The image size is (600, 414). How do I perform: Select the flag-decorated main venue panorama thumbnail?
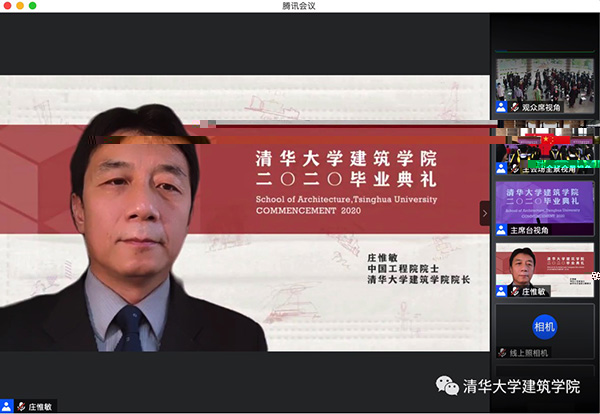pos(545,147)
